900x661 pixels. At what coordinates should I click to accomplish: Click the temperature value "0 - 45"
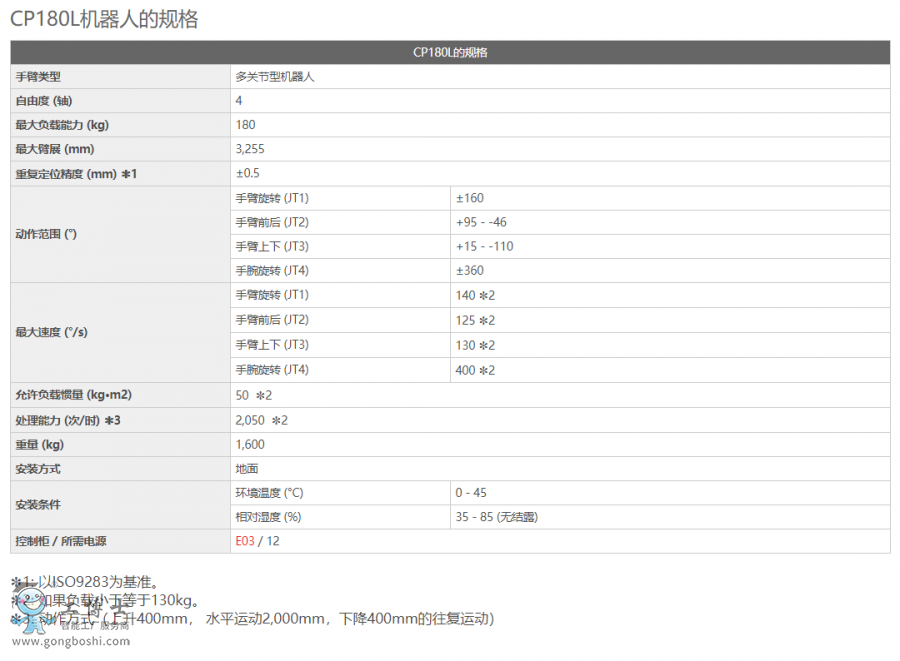tap(471, 493)
